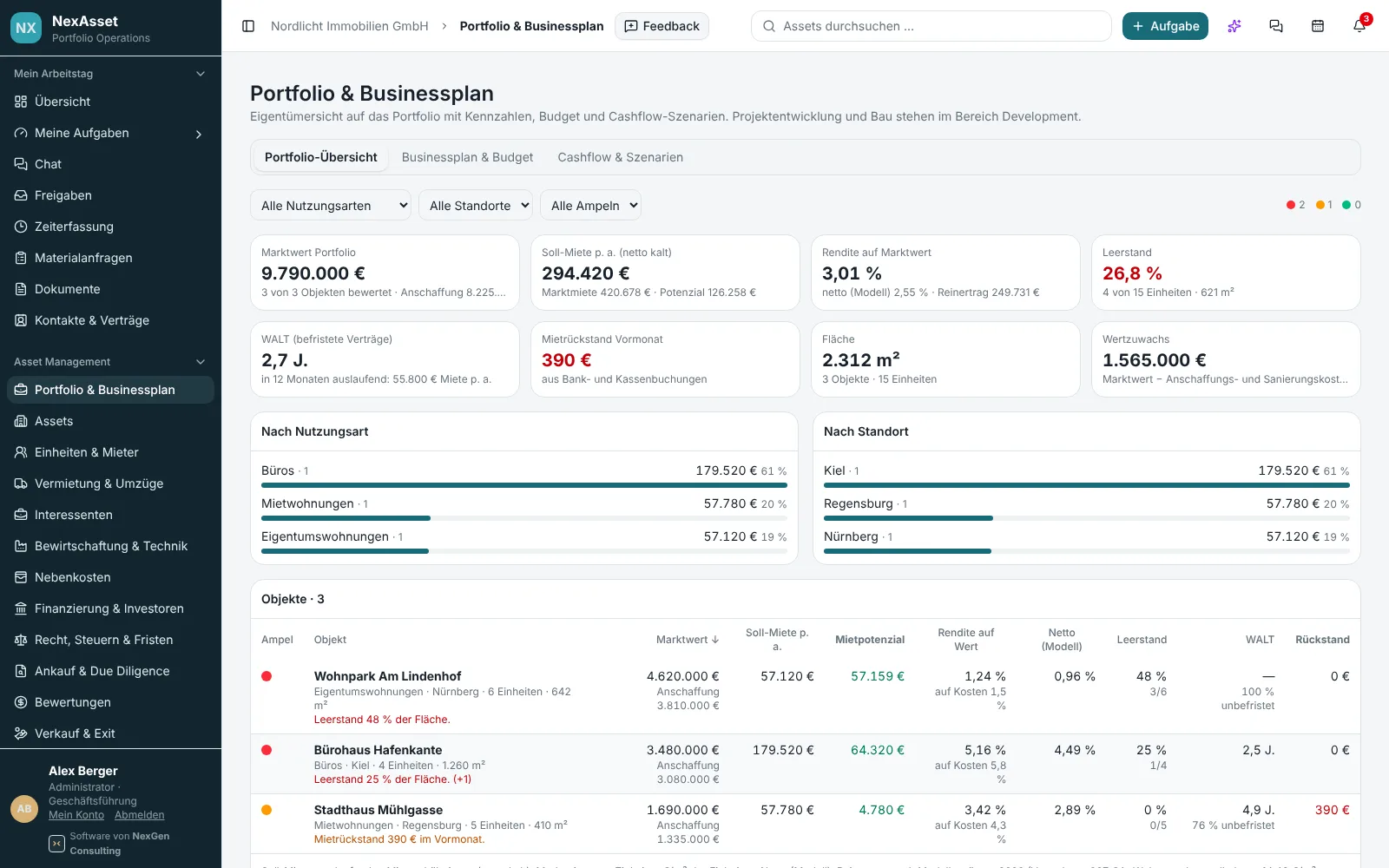
Task: Open Verkauf & Exit in sidebar
Action: (110, 733)
